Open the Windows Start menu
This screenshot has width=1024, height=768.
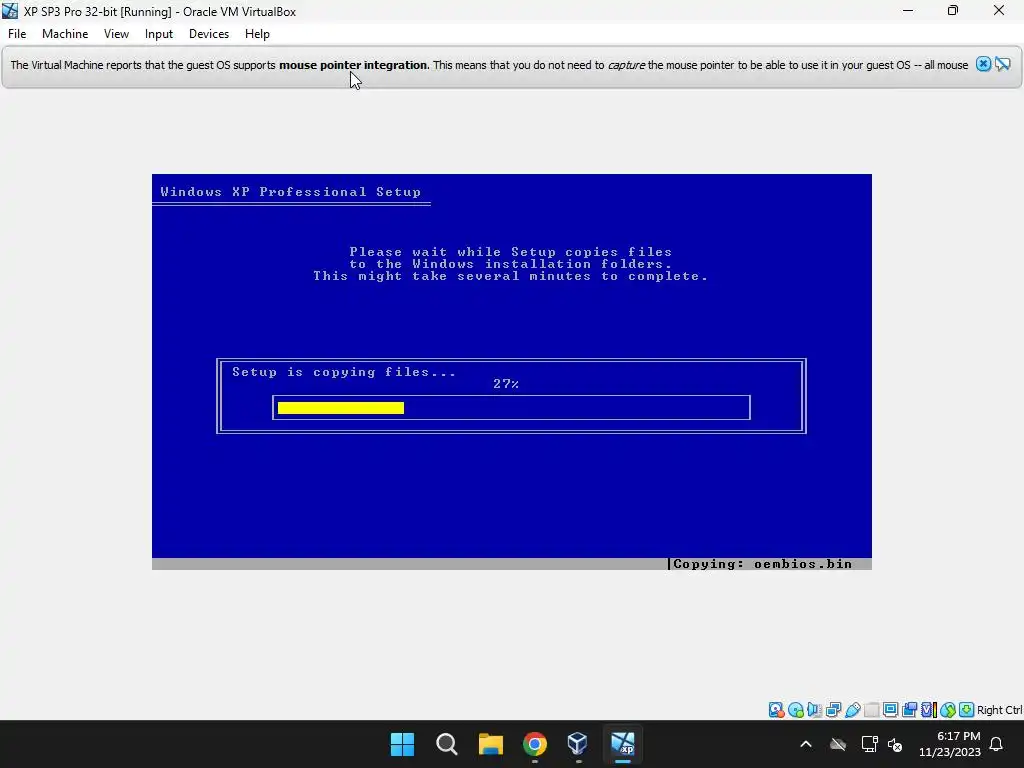click(x=402, y=744)
